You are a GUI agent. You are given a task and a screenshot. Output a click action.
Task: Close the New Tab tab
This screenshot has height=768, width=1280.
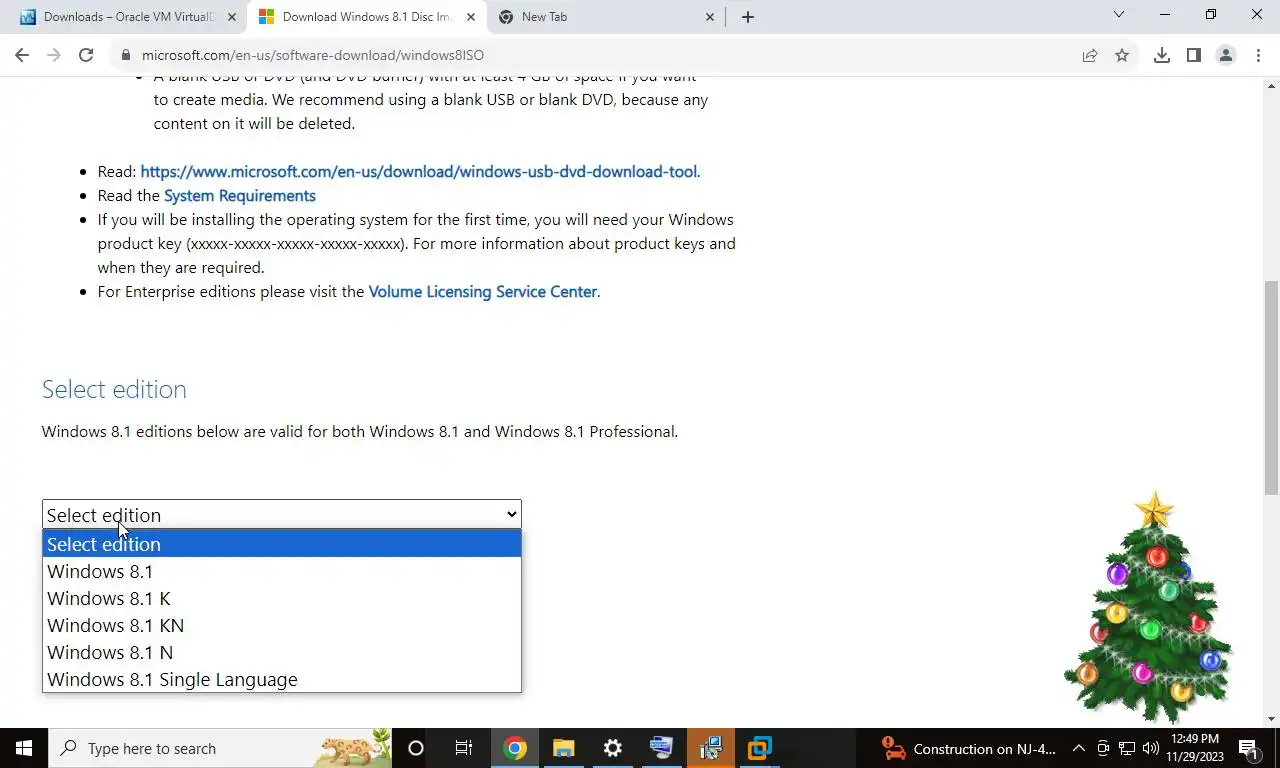(x=710, y=17)
